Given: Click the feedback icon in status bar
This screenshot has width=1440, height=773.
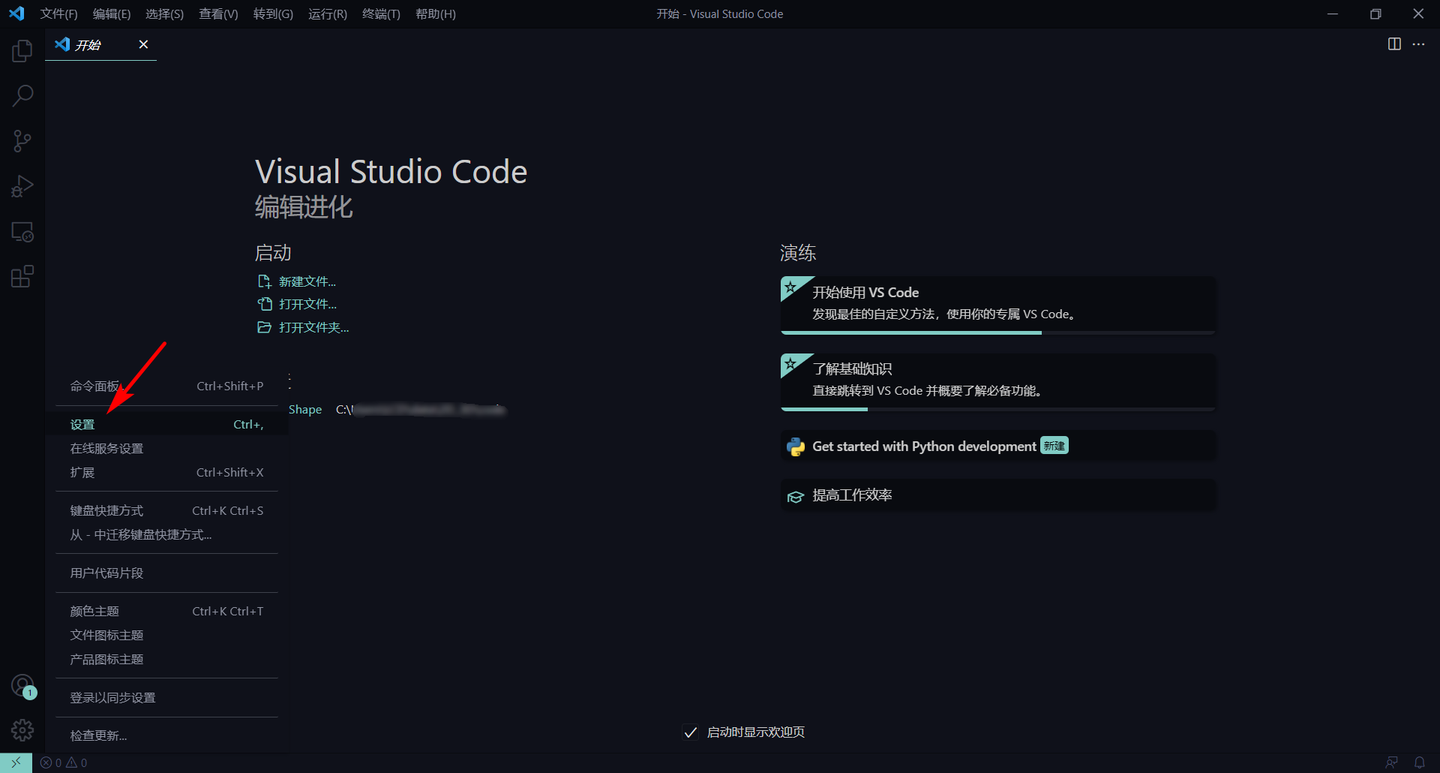Looking at the screenshot, I should click(x=1391, y=763).
